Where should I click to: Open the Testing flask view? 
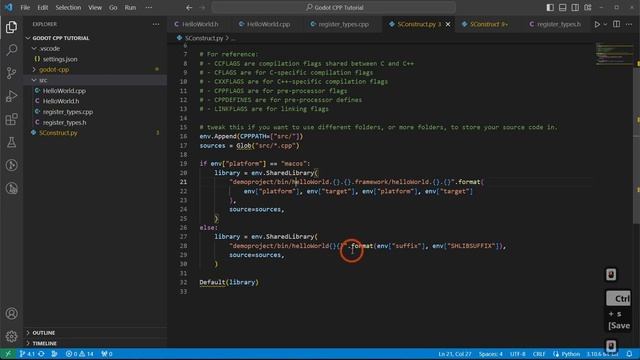11,142
